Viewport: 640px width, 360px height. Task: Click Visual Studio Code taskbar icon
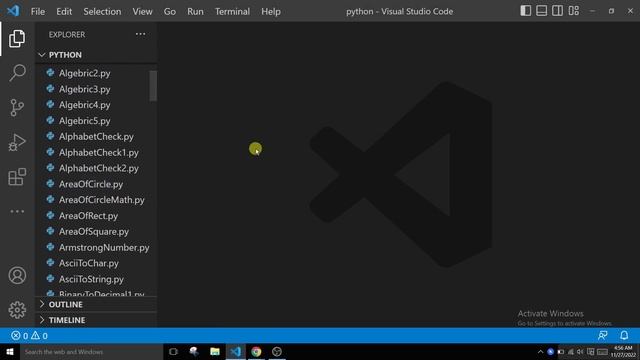[236, 352]
